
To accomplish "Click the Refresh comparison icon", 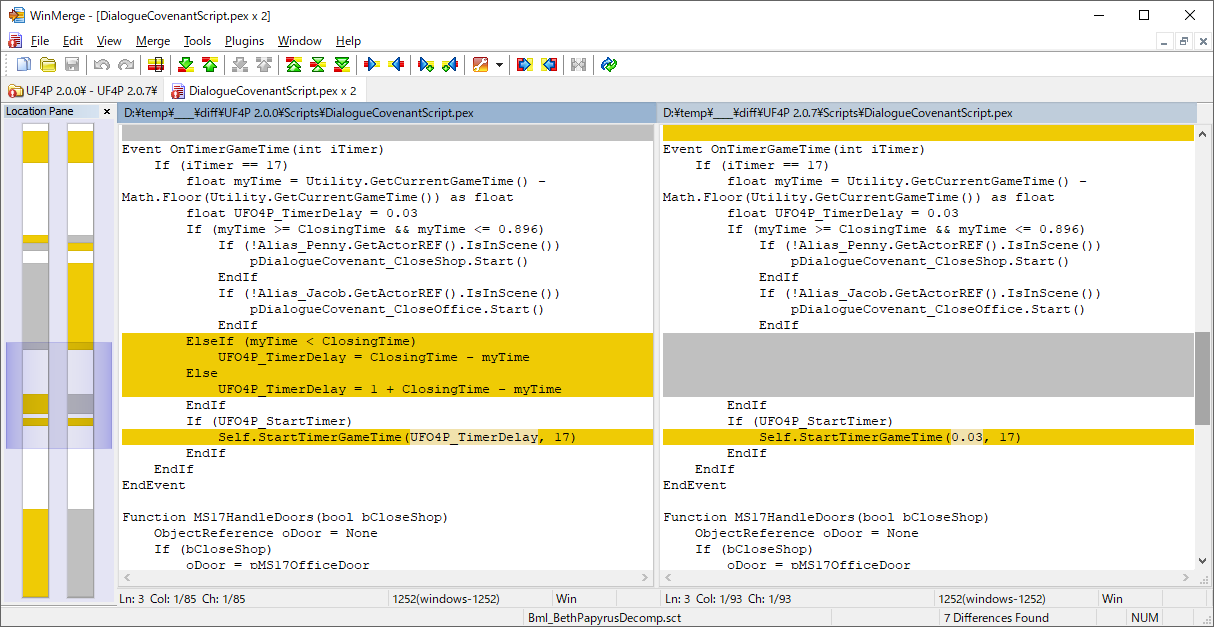I will click(609, 65).
